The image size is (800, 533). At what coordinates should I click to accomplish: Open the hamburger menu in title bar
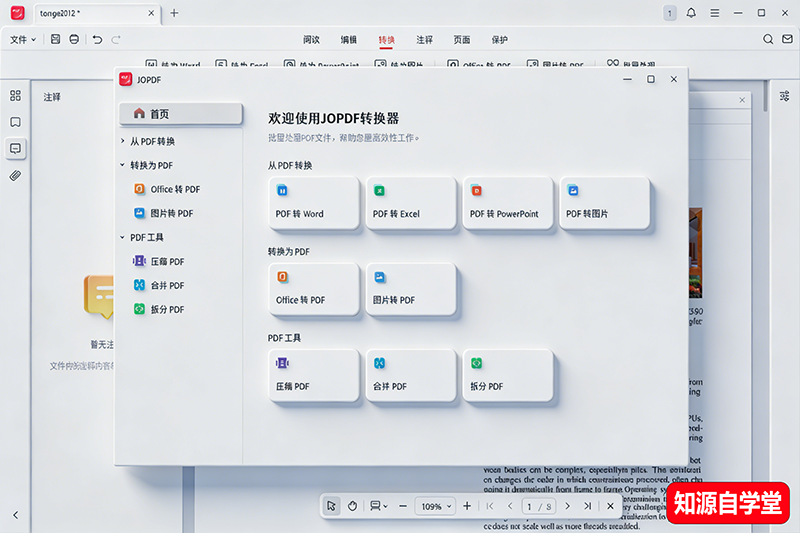click(x=715, y=13)
